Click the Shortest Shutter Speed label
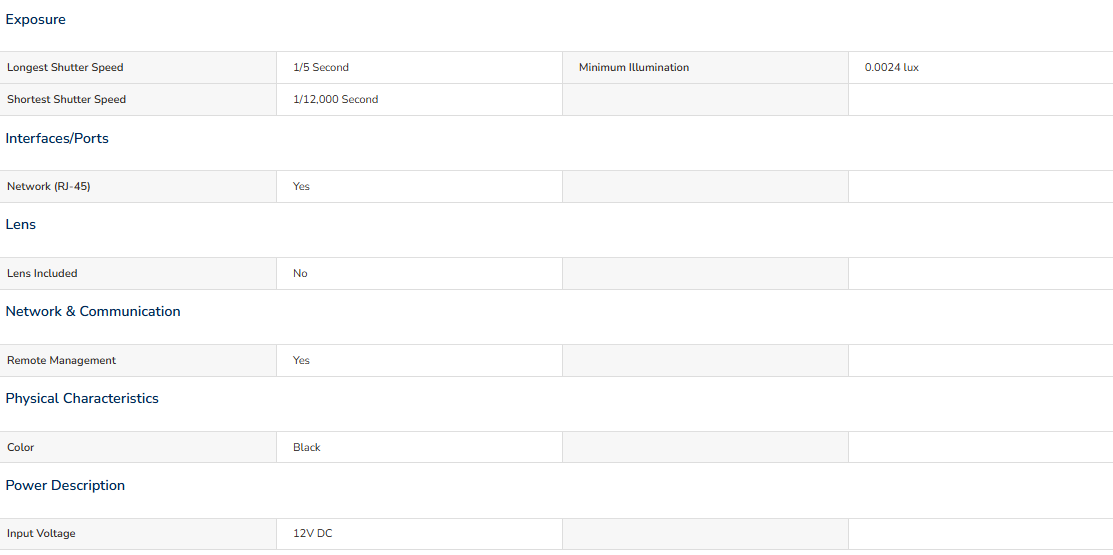Image resolution: width=1113 pixels, height=555 pixels. pyautogui.click(x=67, y=99)
